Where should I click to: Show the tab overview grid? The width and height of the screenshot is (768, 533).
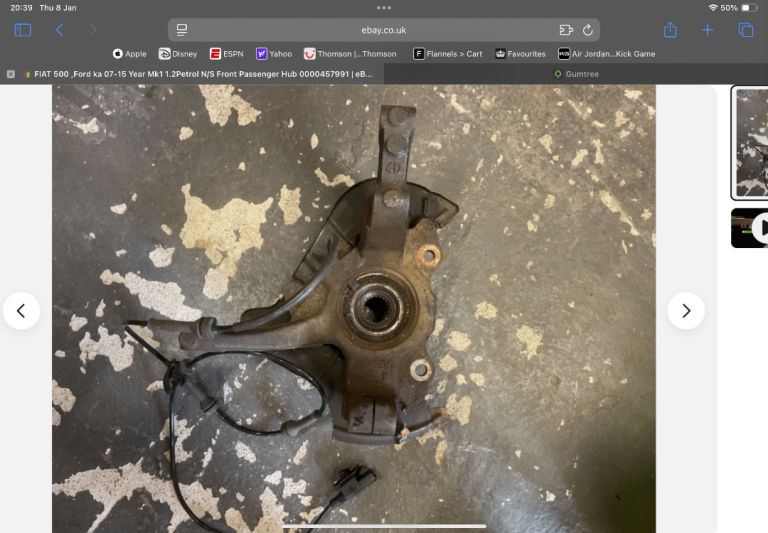coord(746,30)
